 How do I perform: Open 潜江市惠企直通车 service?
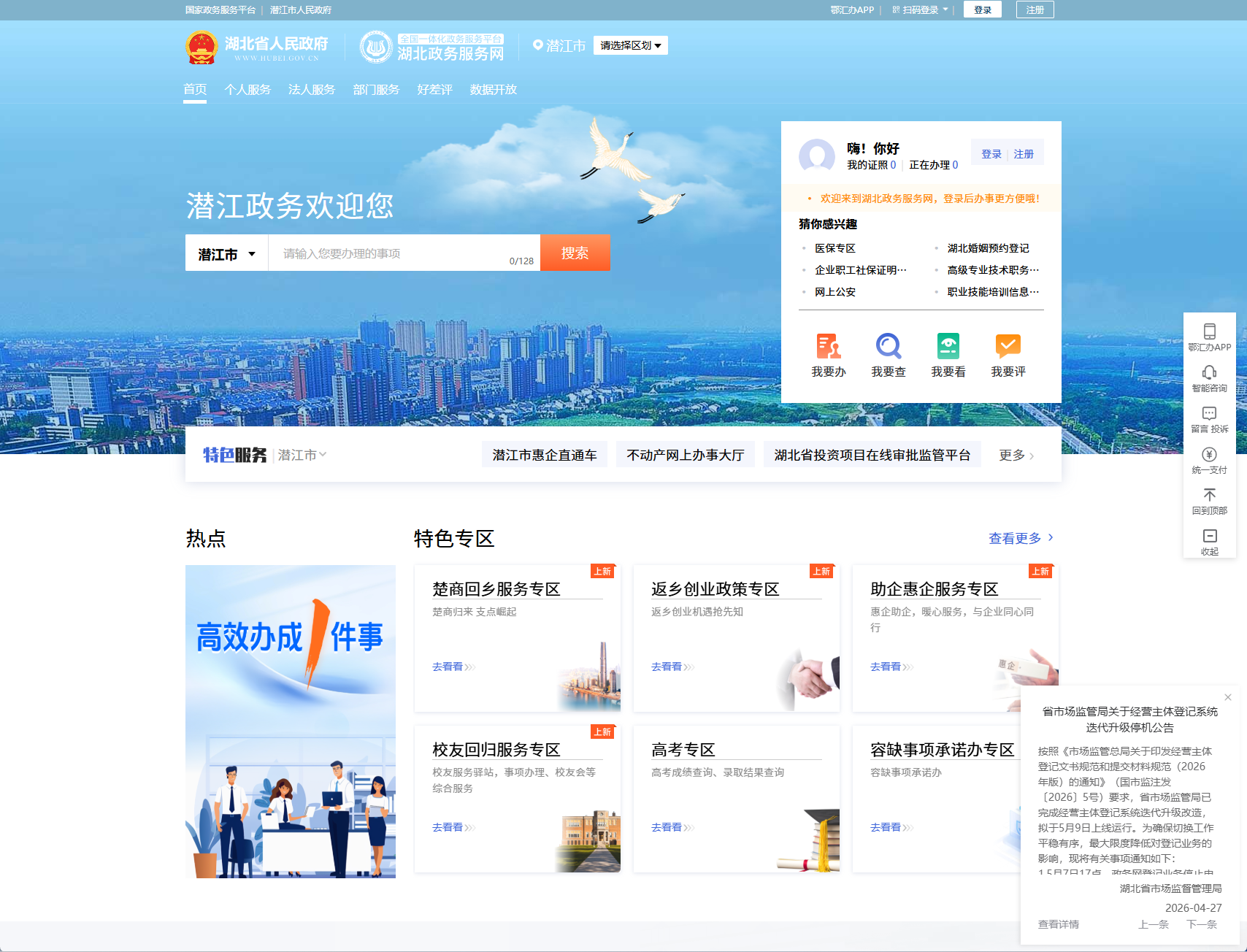tap(545, 455)
